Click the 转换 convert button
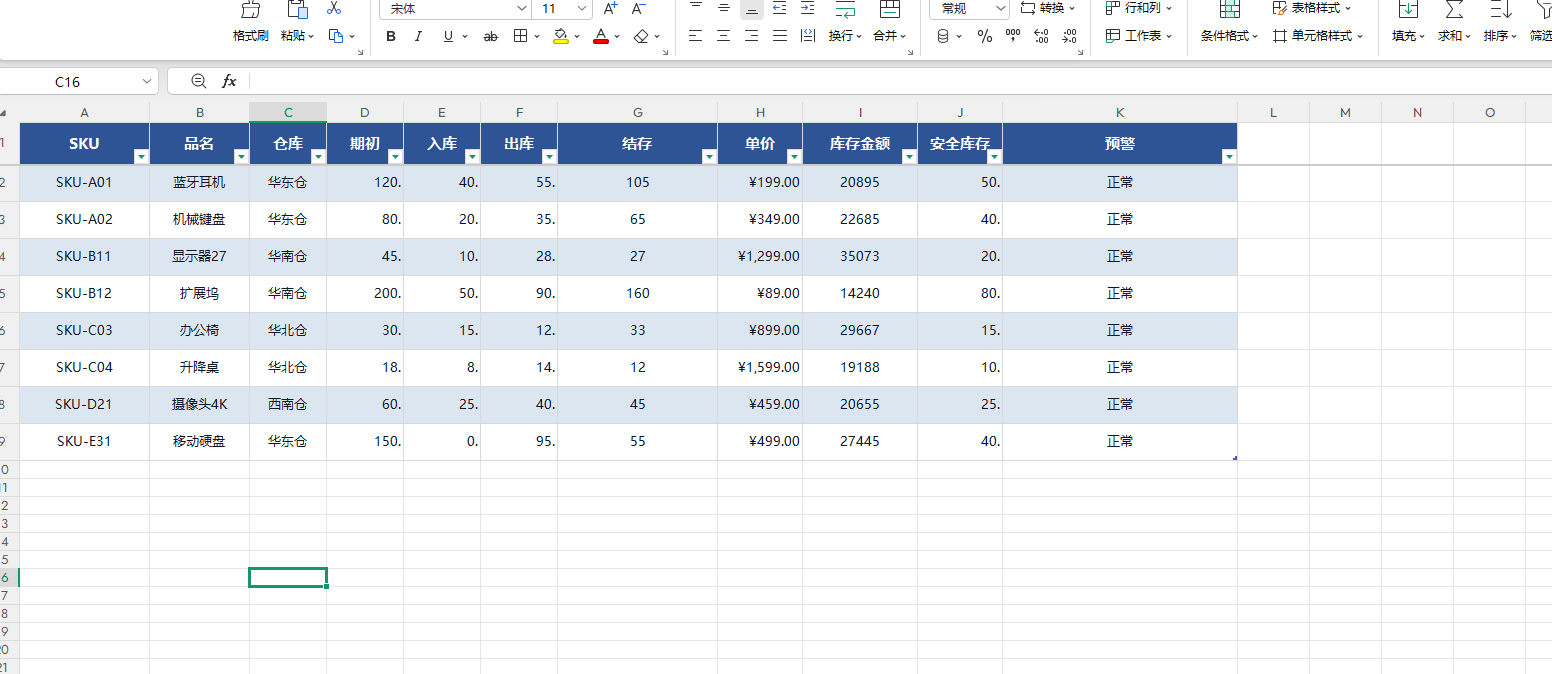 pyautogui.click(x=1047, y=8)
